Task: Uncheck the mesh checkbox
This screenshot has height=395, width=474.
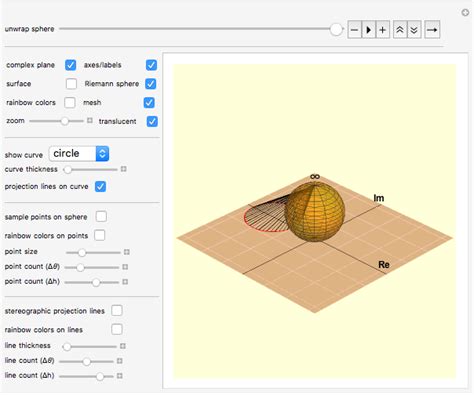Action: pos(149,103)
